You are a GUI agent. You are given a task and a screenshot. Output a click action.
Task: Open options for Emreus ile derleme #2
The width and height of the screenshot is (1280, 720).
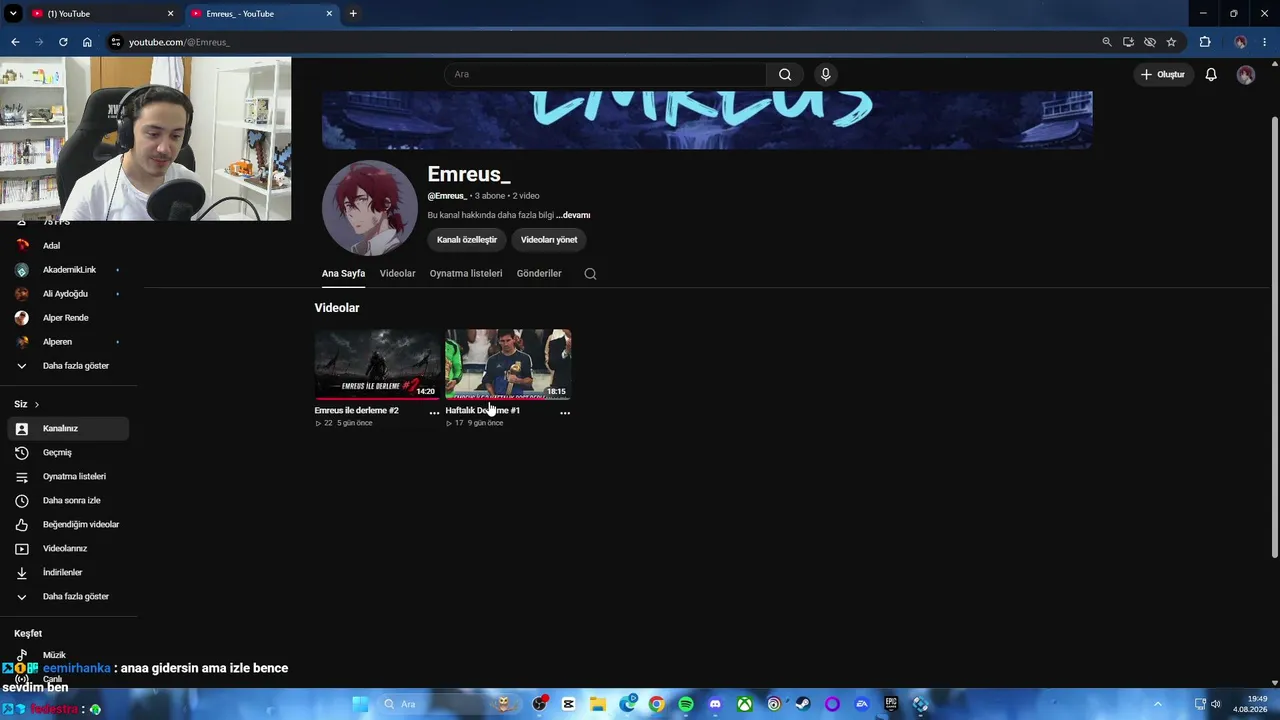coord(434,413)
